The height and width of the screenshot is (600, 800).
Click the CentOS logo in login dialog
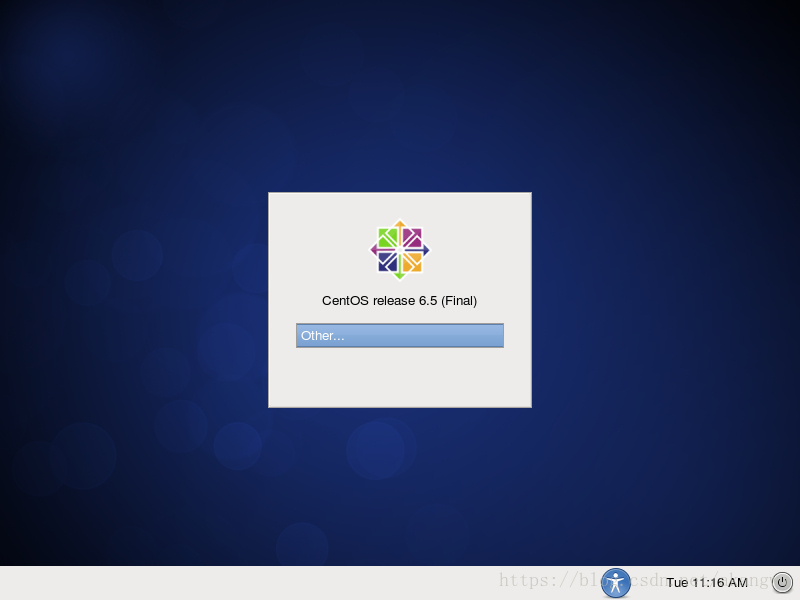coord(399,250)
